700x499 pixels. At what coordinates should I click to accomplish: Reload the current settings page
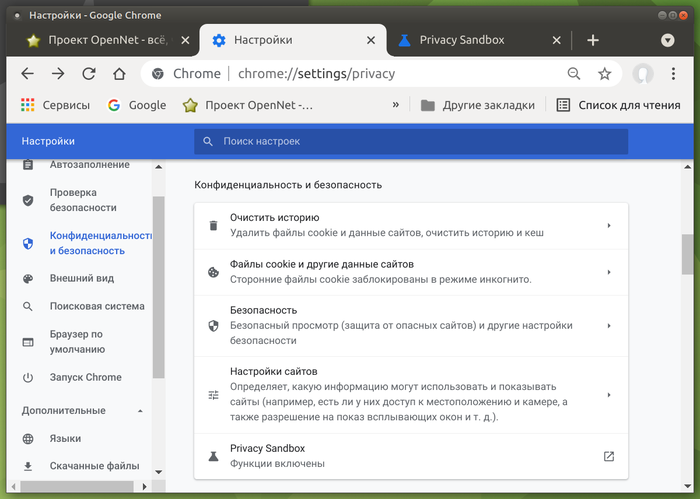[88, 74]
